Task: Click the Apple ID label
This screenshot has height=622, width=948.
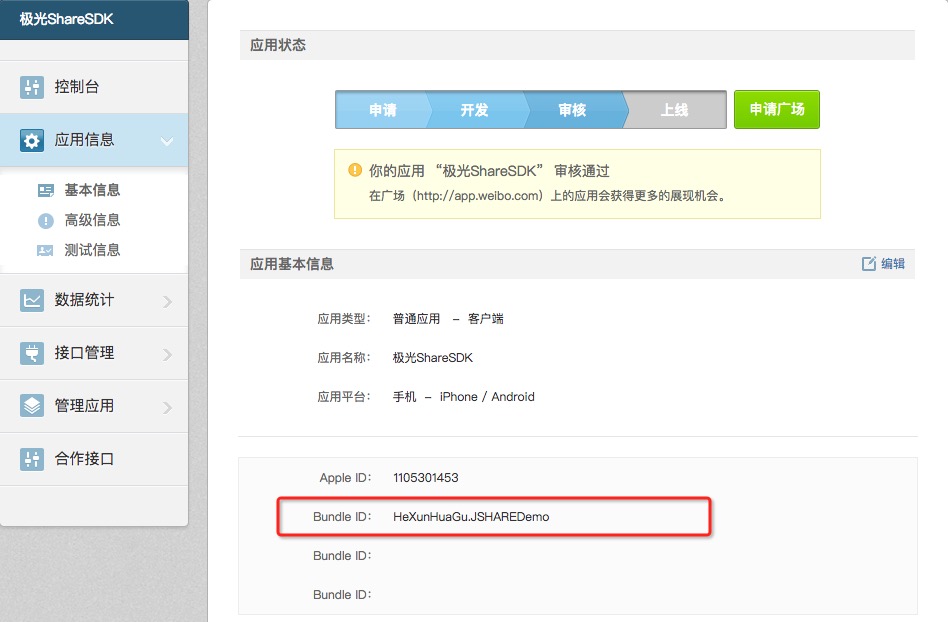Action: (345, 478)
